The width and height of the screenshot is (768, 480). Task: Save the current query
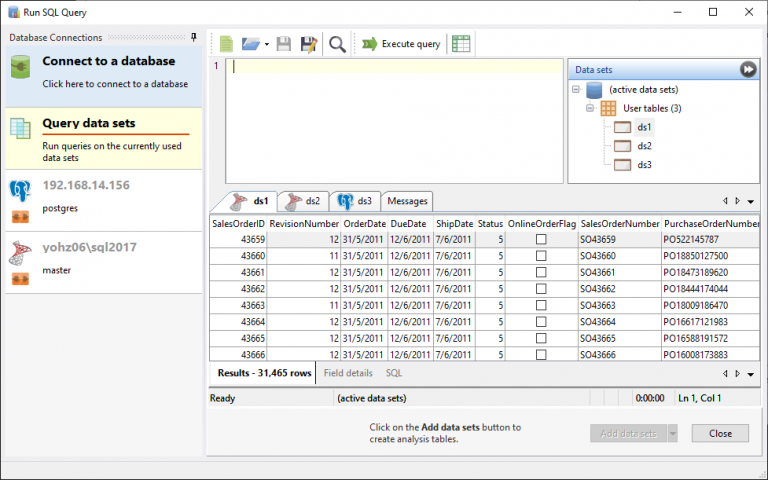[x=284, y=44]
